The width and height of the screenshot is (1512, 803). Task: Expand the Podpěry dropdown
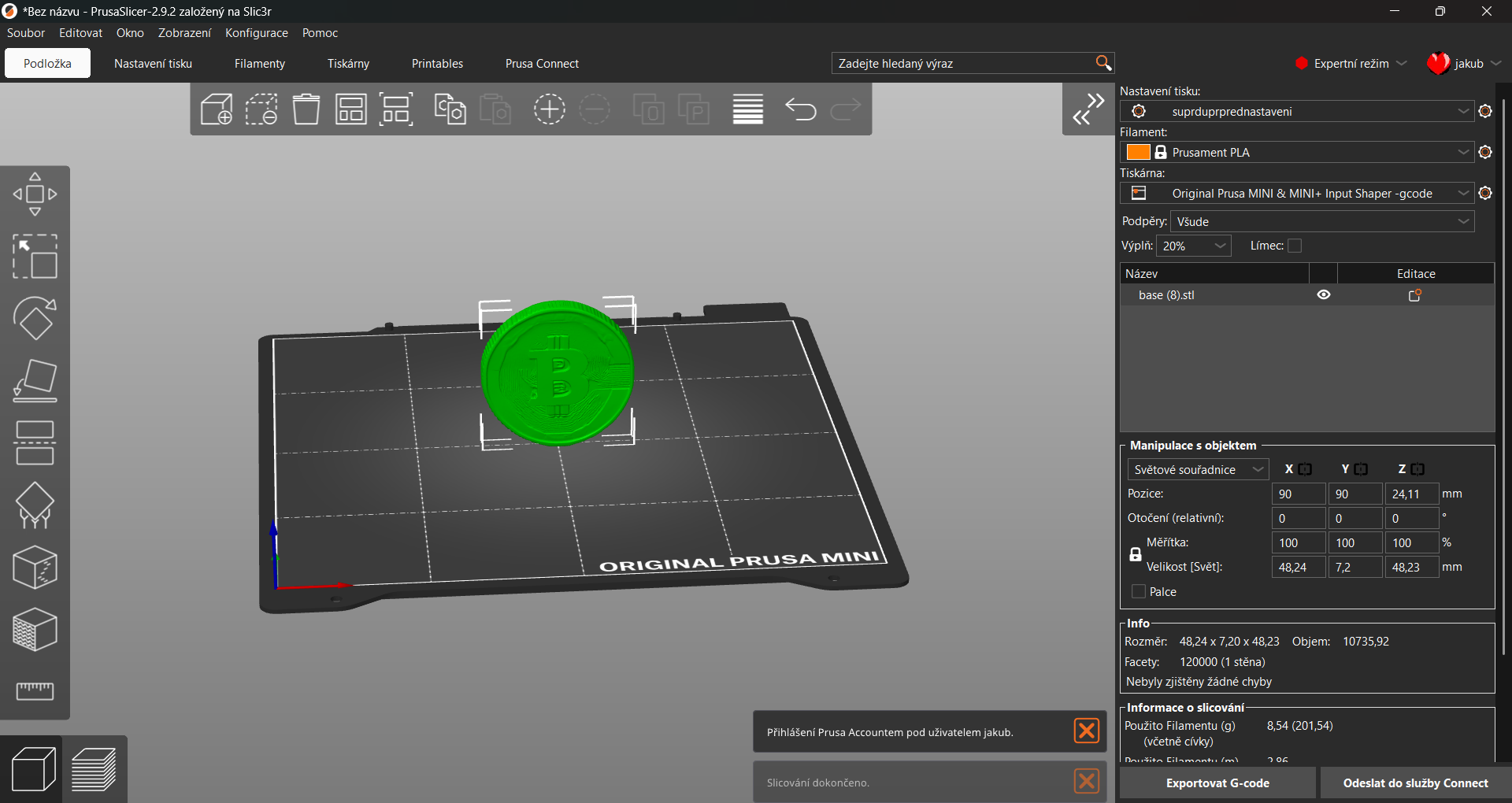1322,221
